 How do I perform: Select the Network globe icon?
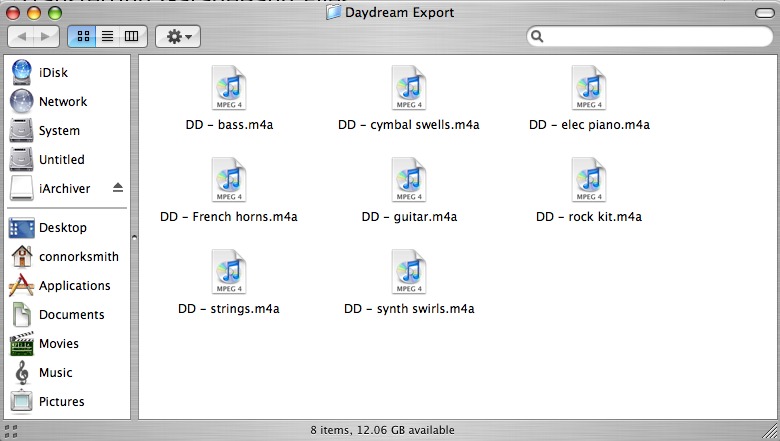click(21, 101)
